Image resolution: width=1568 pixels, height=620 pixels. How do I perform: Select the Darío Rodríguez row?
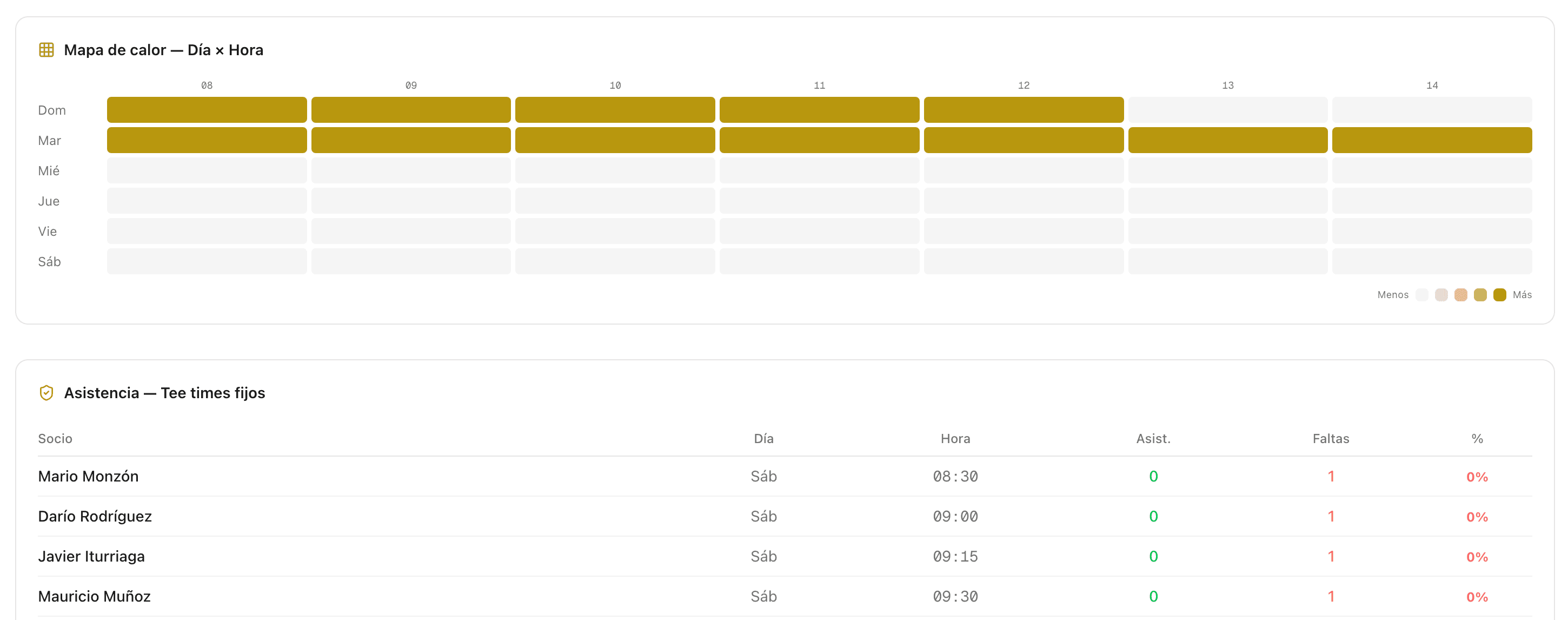point(95,517)
